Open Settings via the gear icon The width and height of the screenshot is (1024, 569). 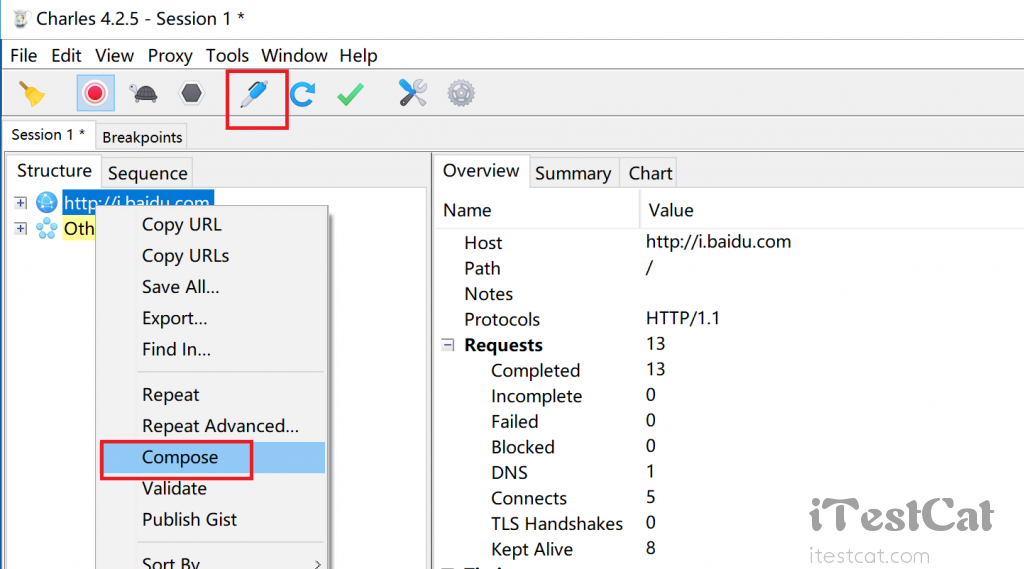[x=461, y=93]
